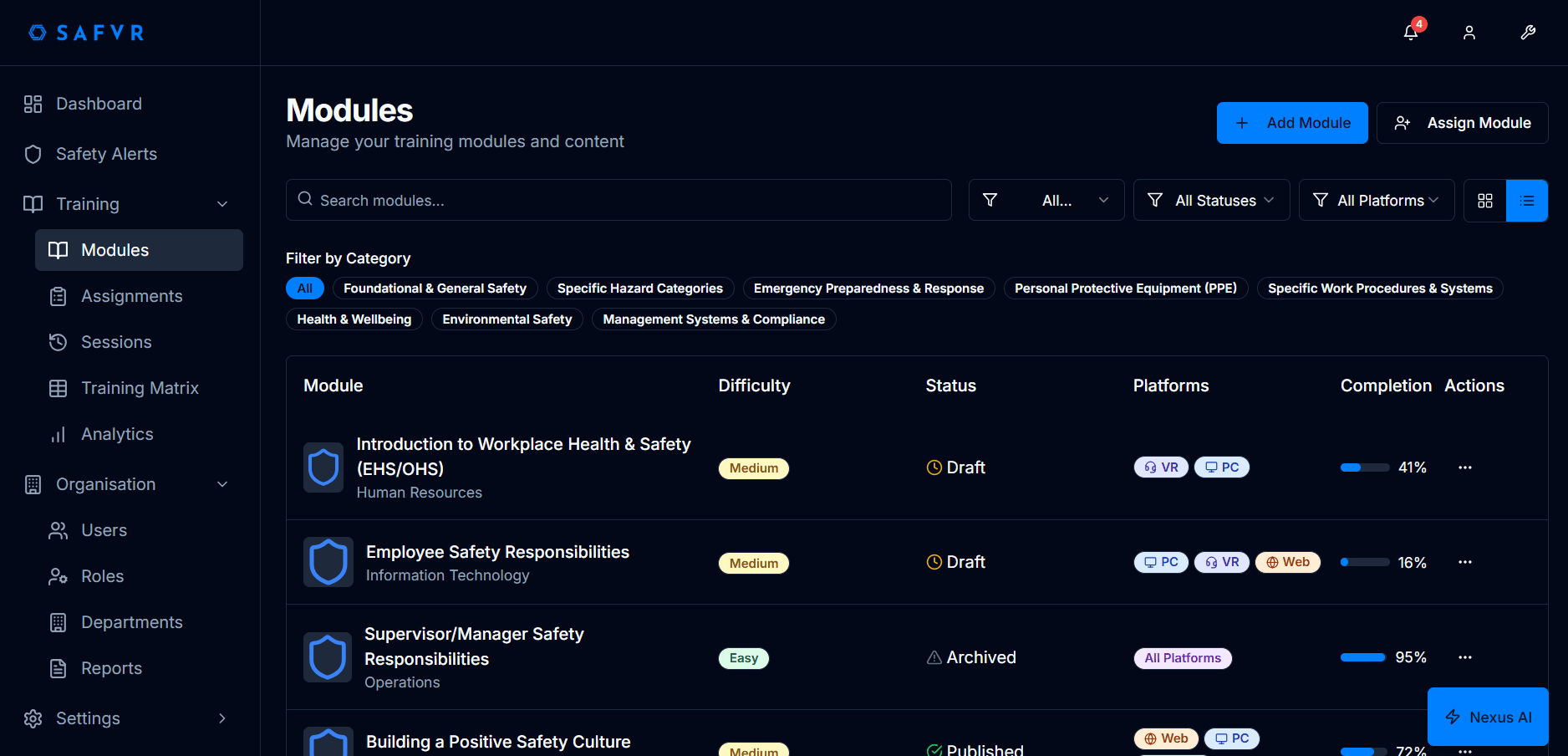This screenshot has width=1568, height=756.
Task: Filter by Specific Work Procedures & Systems
Action: 1380,289
